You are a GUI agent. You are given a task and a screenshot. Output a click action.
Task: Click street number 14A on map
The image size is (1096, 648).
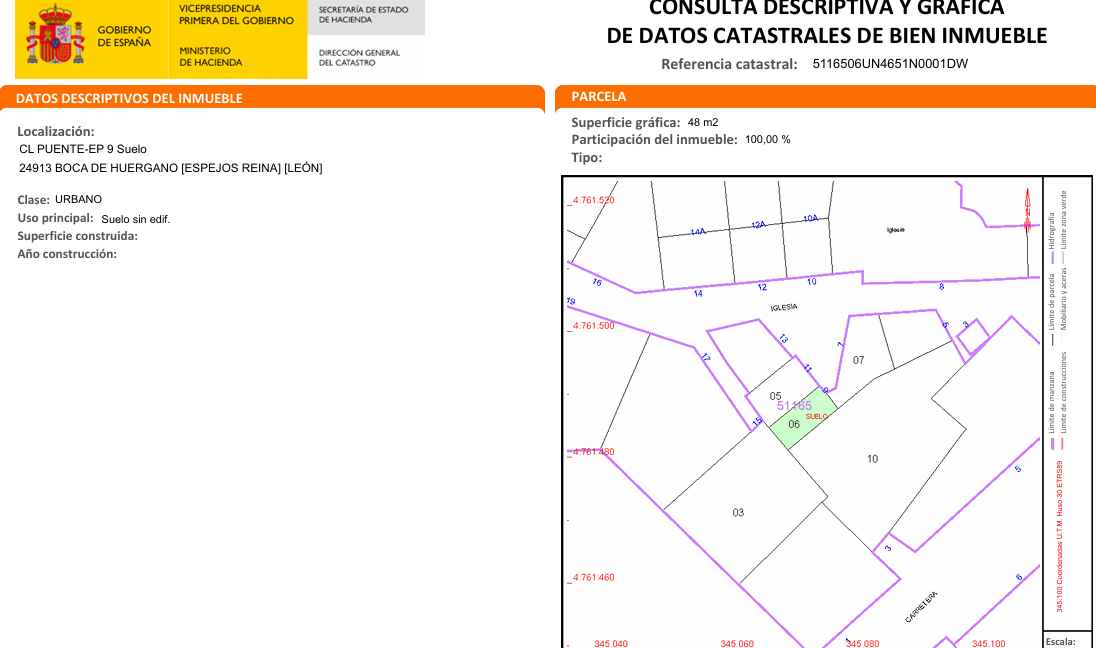tap(698, 231)
